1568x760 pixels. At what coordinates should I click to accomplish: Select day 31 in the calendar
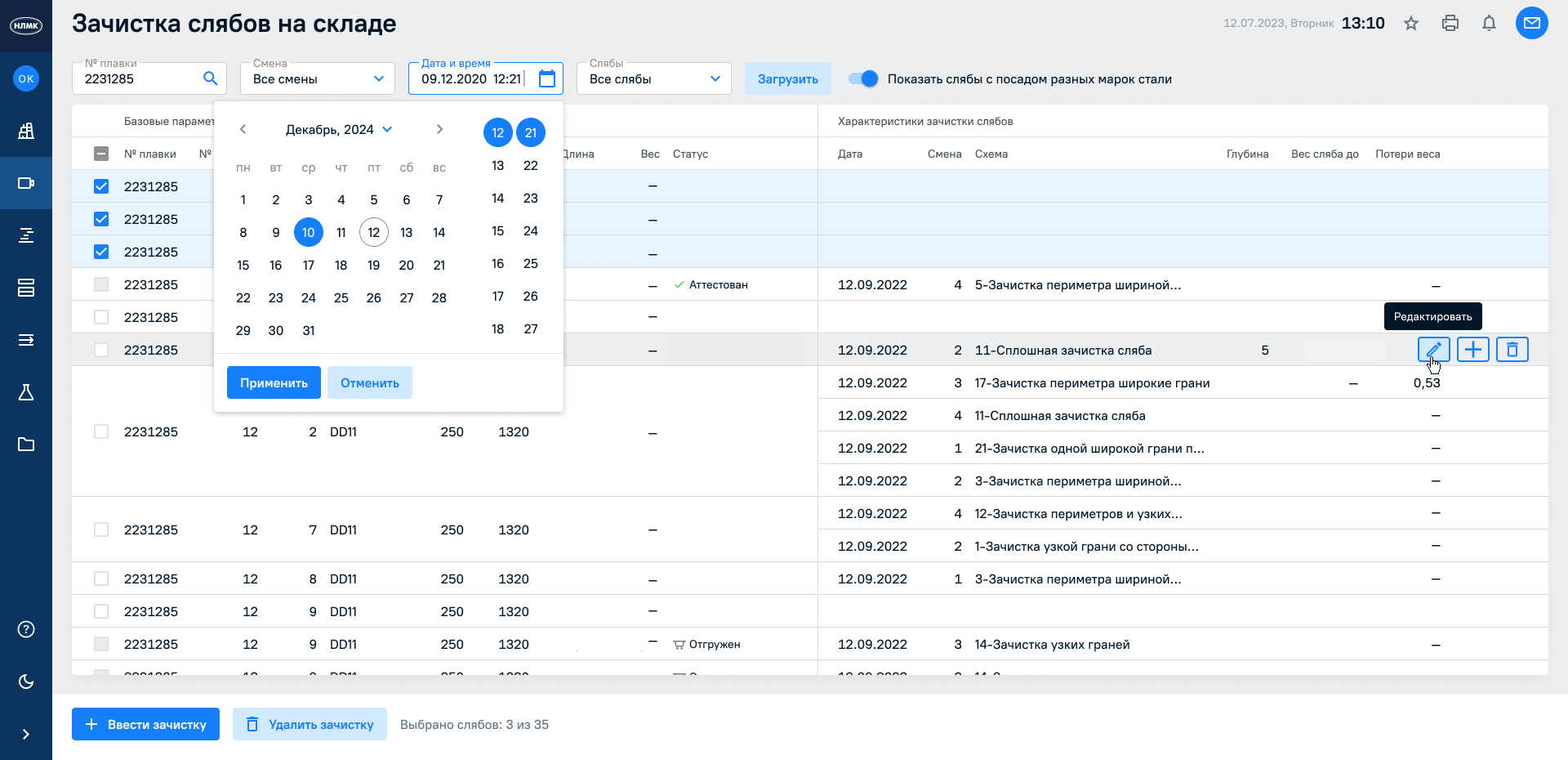tap(309, 330)
